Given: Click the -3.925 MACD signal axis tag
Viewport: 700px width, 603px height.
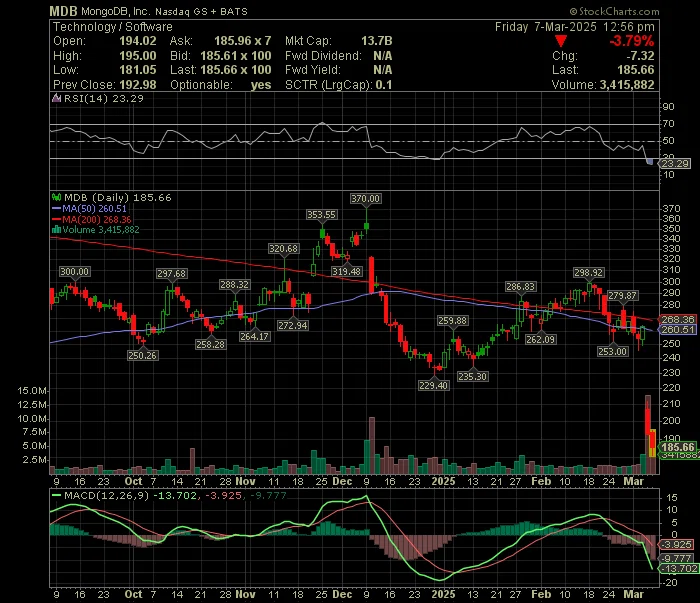Looking at the screenshot, I should pos(677,545).
